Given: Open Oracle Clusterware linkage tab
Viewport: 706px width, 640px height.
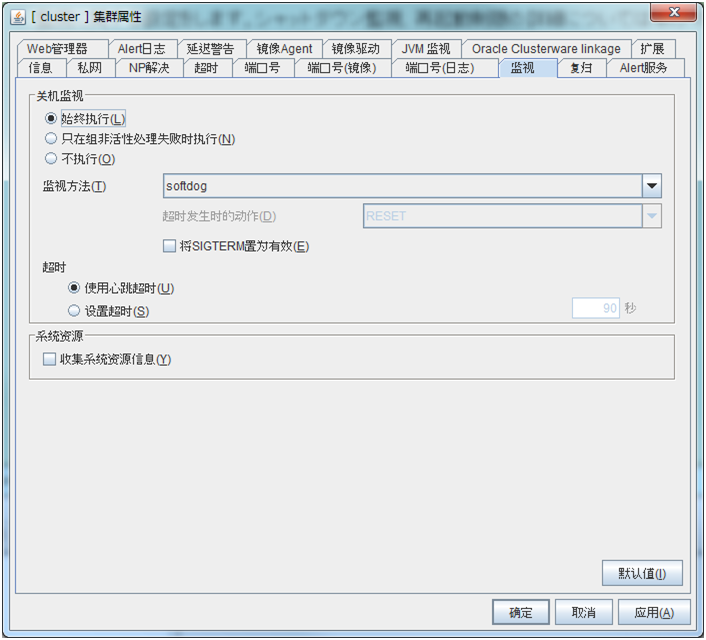Looking at the screenshot, I should [546, 49].
